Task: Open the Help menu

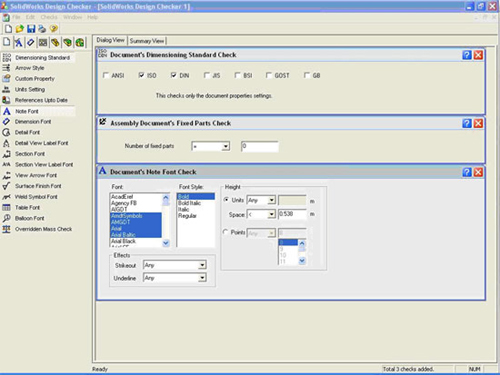Action: (x=92, y=17)
